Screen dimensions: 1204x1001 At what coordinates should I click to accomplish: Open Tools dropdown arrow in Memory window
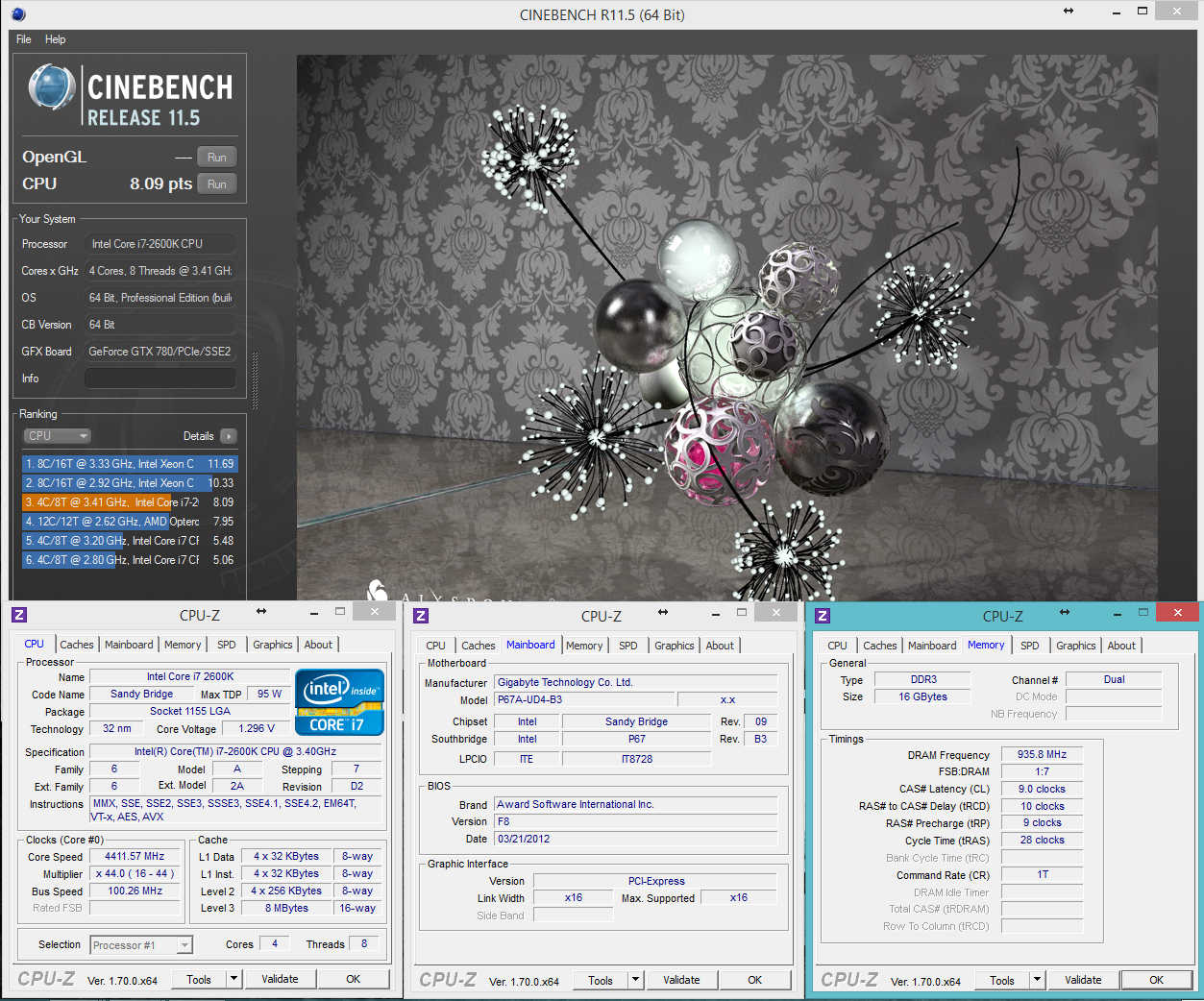coord(1037,980)
